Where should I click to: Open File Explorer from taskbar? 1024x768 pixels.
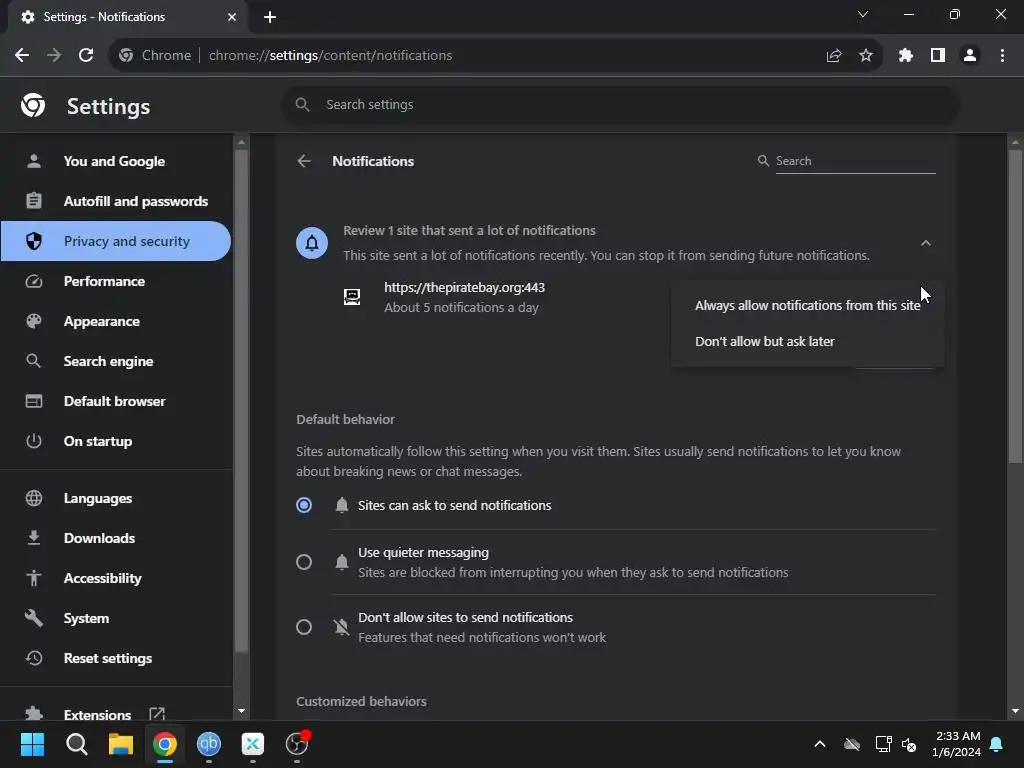(121, 744)
